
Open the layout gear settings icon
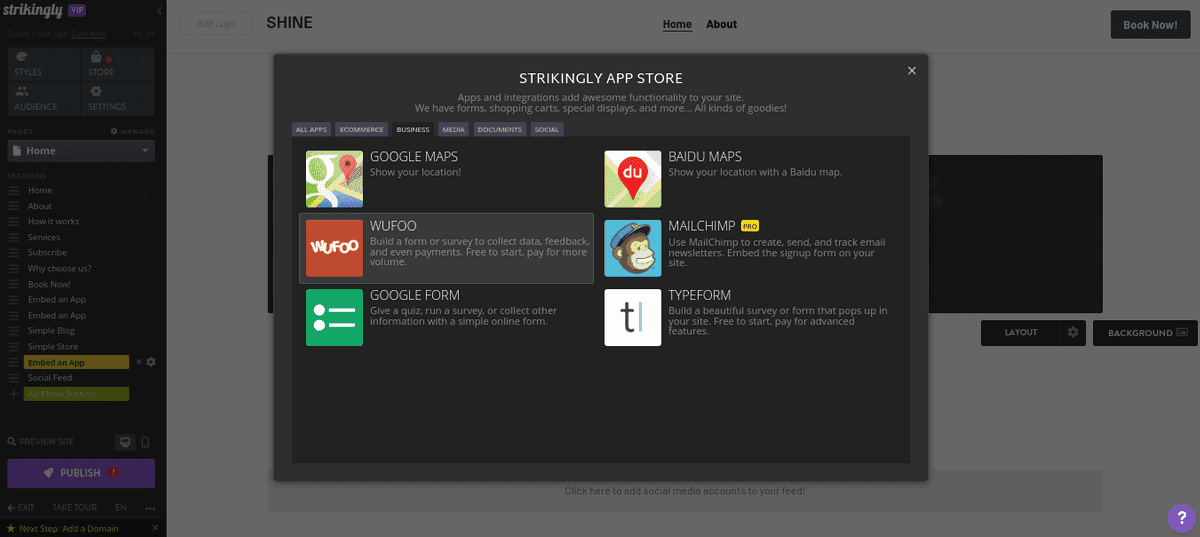1073,333
